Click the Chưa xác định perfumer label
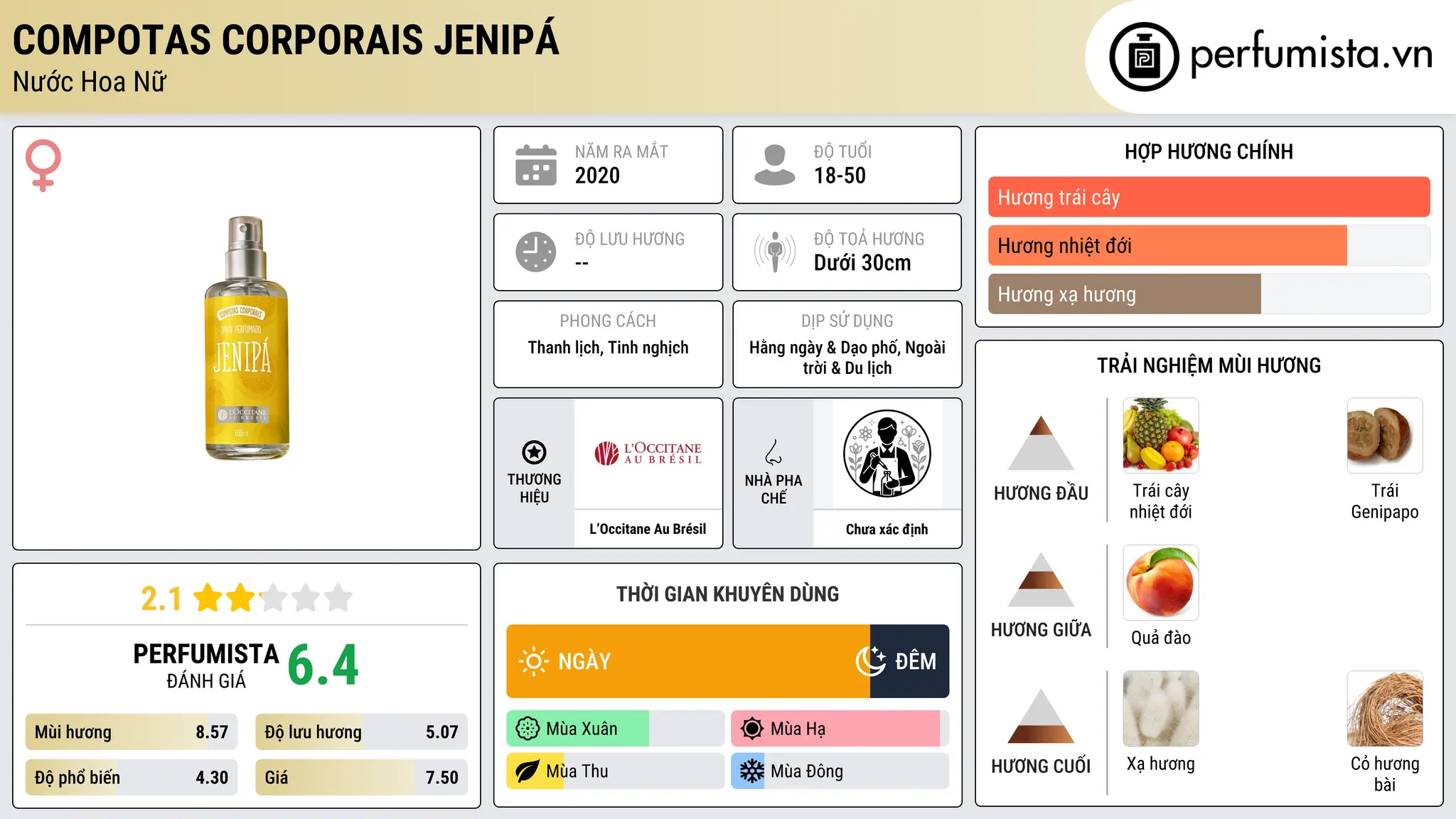Screen dimensions: 1456x819 click(887, 529)
